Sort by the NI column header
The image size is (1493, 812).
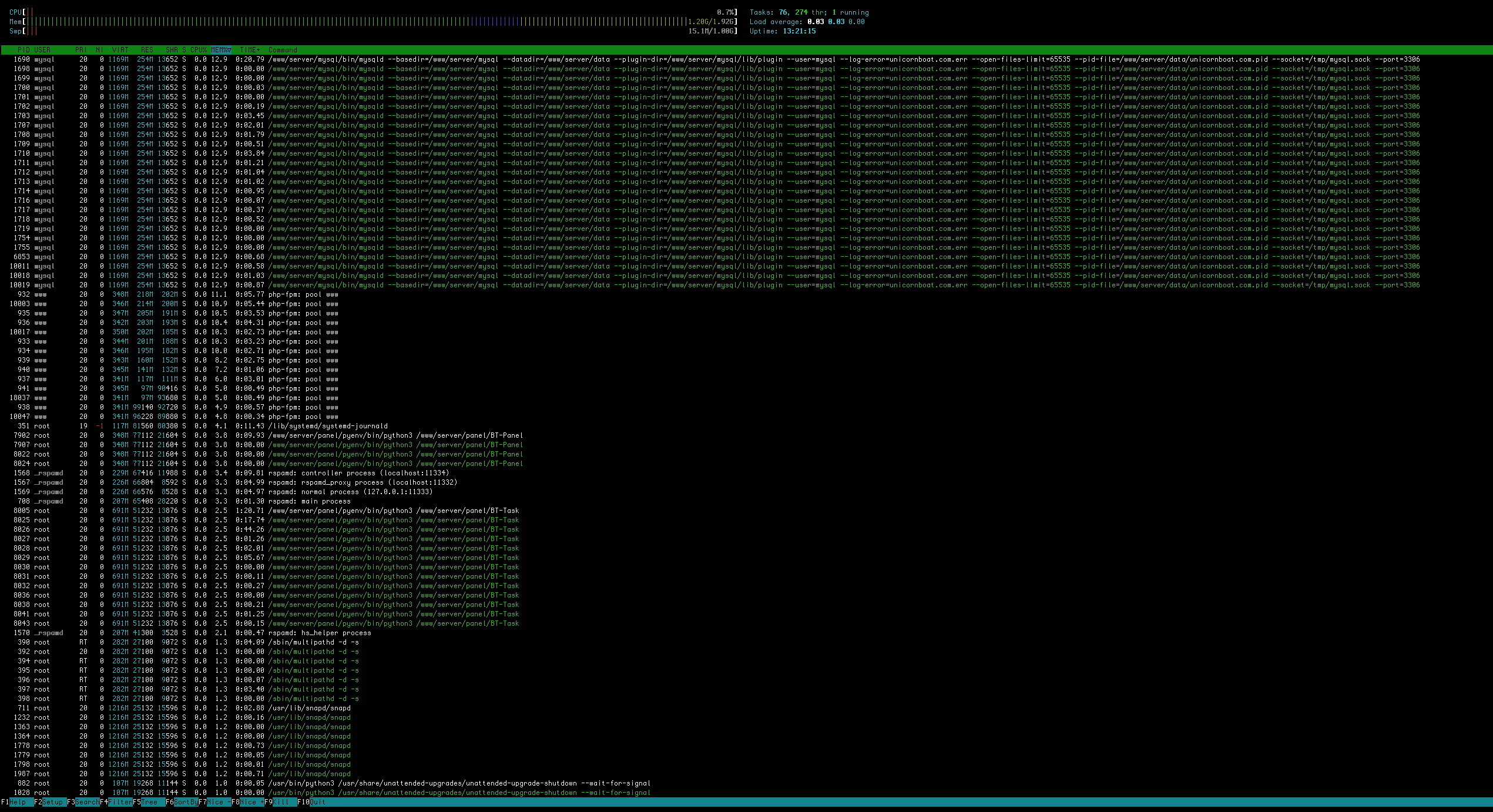100,50
